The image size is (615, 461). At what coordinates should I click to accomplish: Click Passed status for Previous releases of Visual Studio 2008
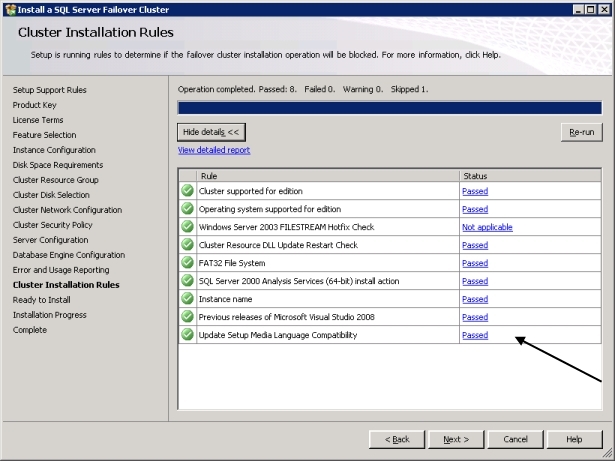[x=474, y=317]
